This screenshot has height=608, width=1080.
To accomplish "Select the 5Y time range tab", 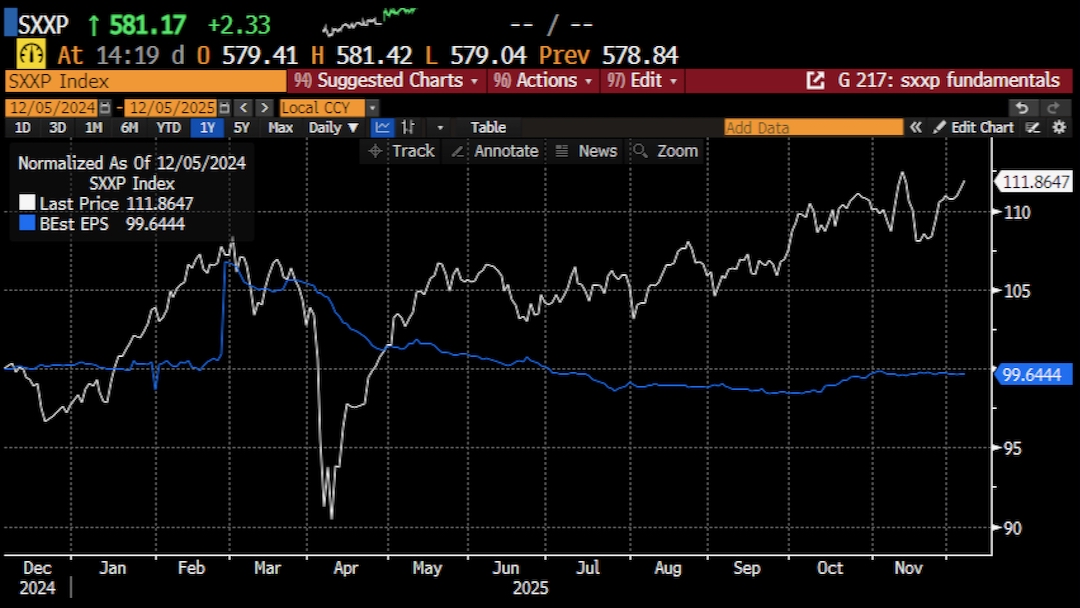I will tap(241, 127).
